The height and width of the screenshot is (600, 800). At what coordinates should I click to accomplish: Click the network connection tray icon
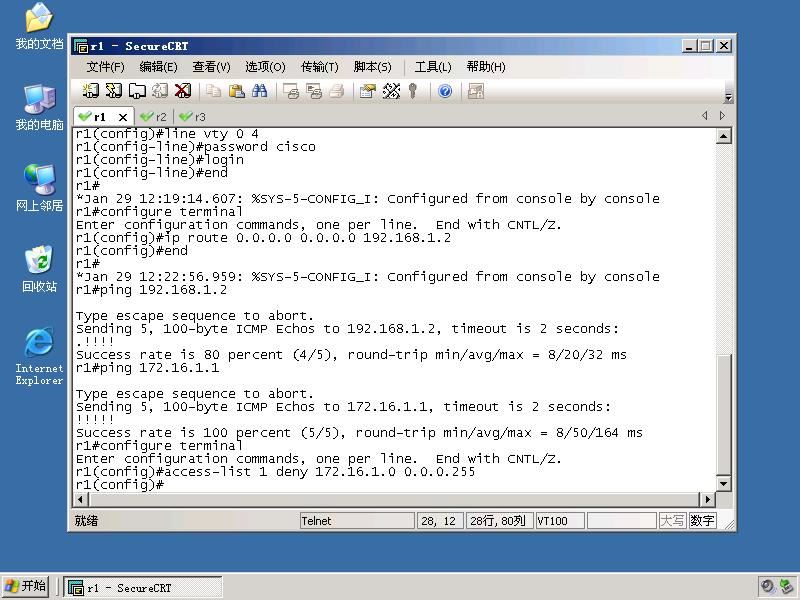click(788, 586)
